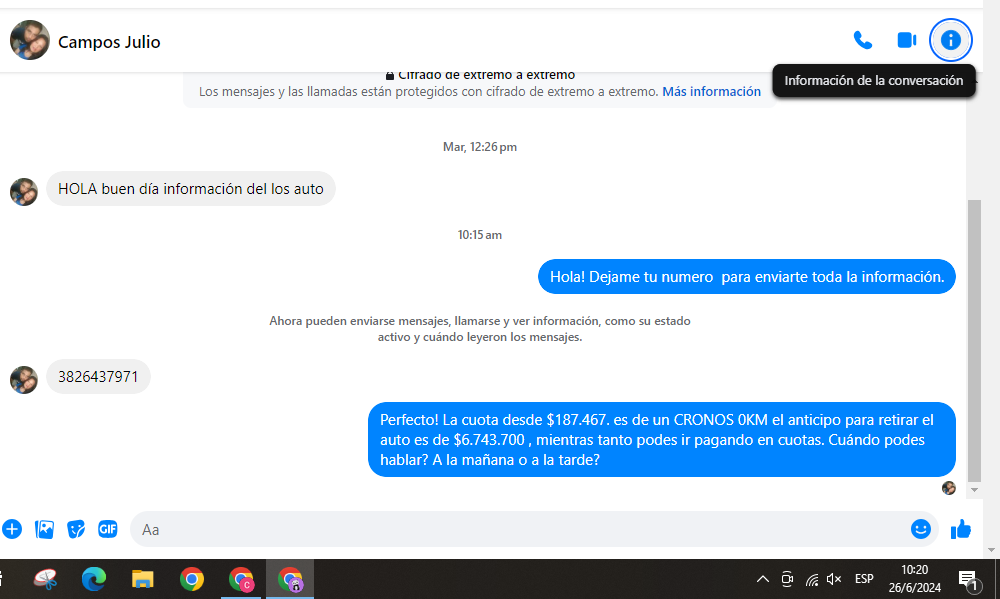
Task: Send a thumbs-up like
Action: (x=961, y=529)
